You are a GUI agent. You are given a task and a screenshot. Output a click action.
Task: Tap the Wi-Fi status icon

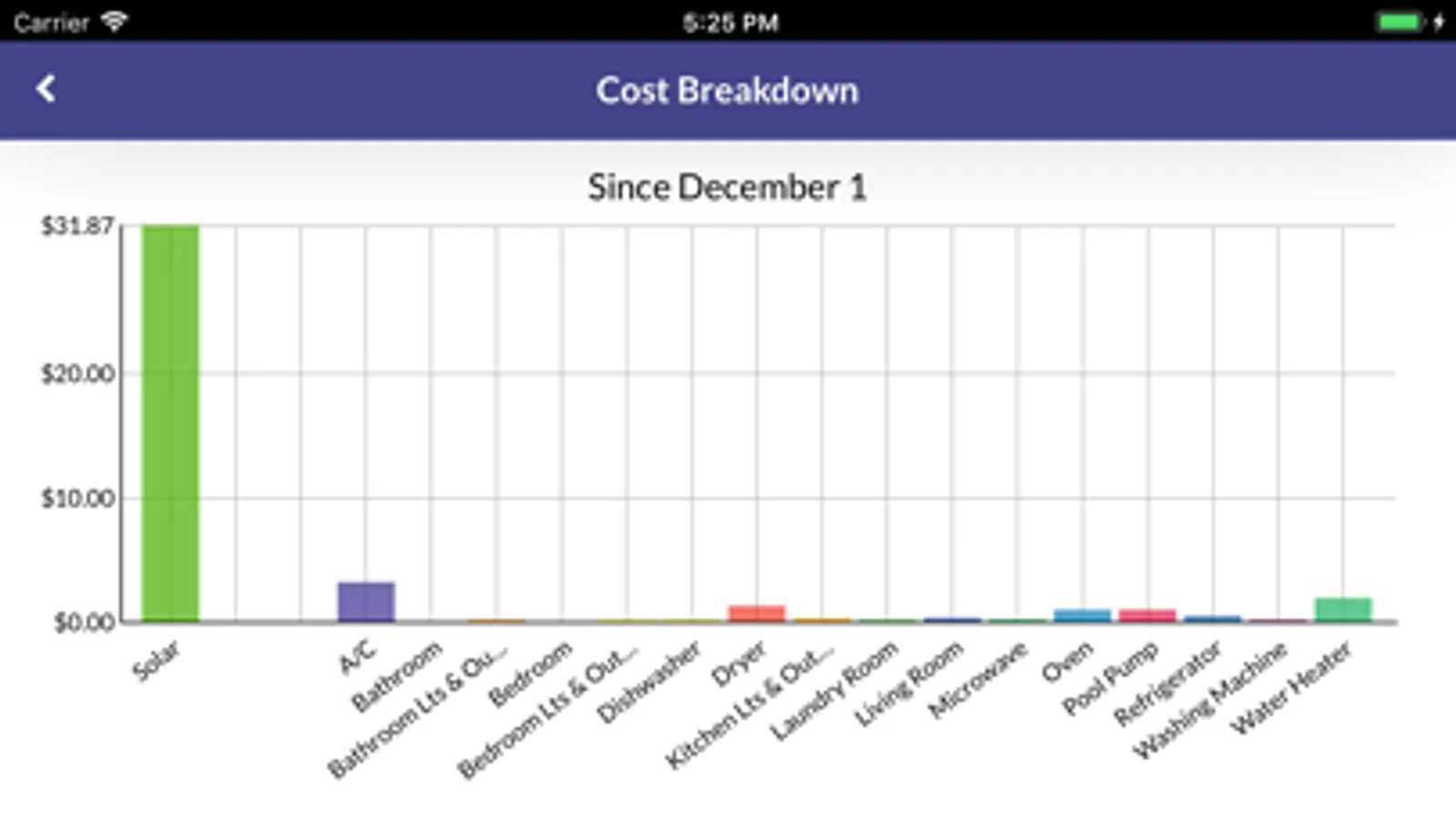point(114,21)
